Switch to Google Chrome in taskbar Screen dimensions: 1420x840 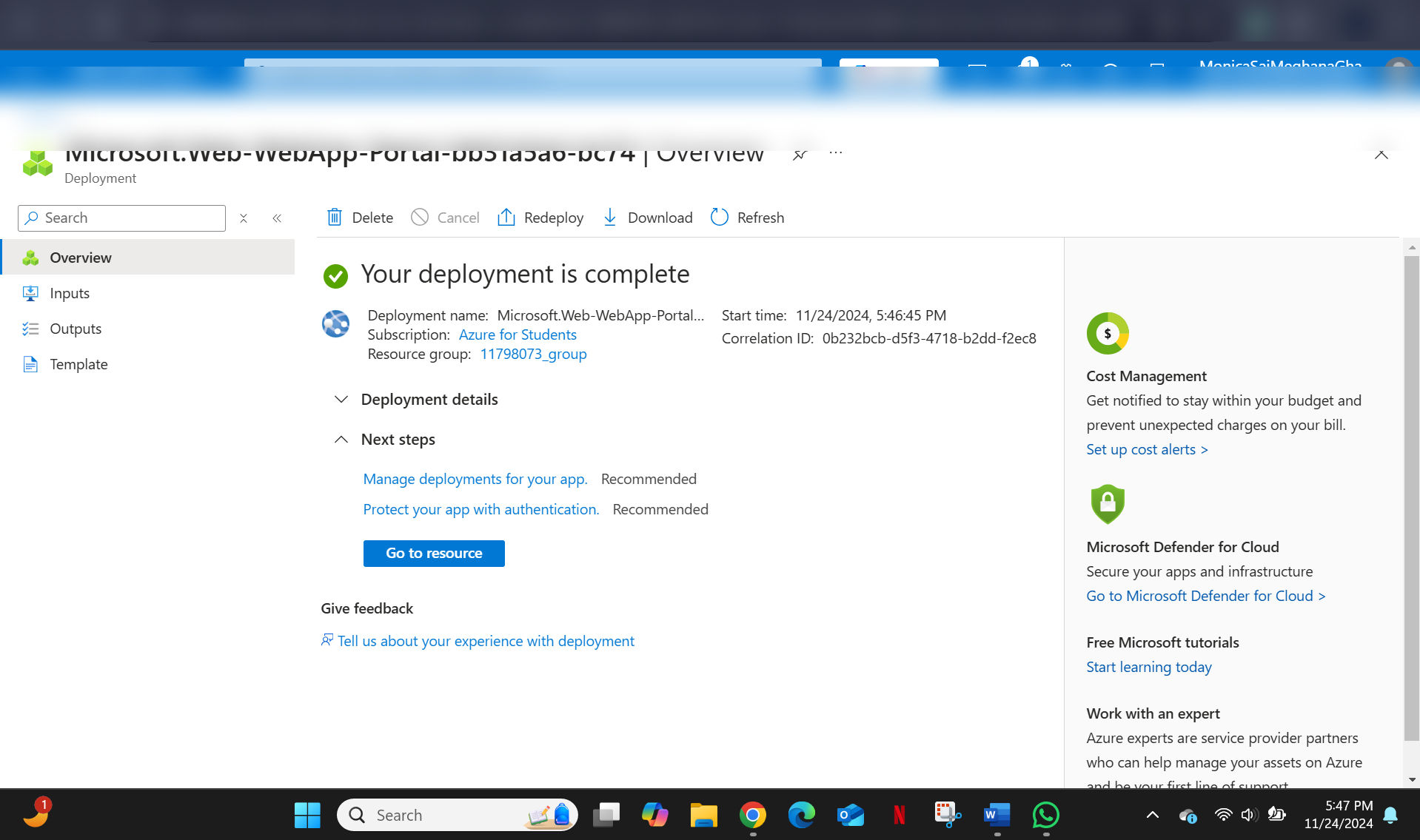pos(752,815)
